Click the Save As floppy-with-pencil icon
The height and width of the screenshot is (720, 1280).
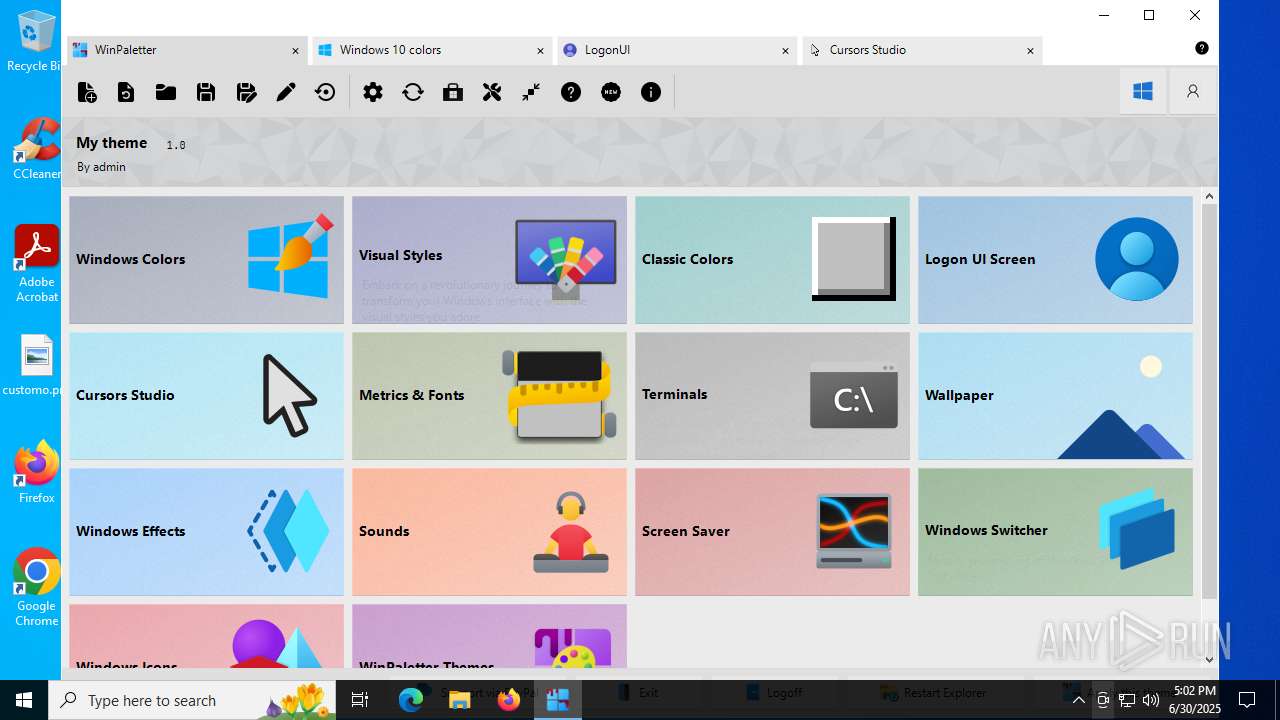[x=246, y=92]
